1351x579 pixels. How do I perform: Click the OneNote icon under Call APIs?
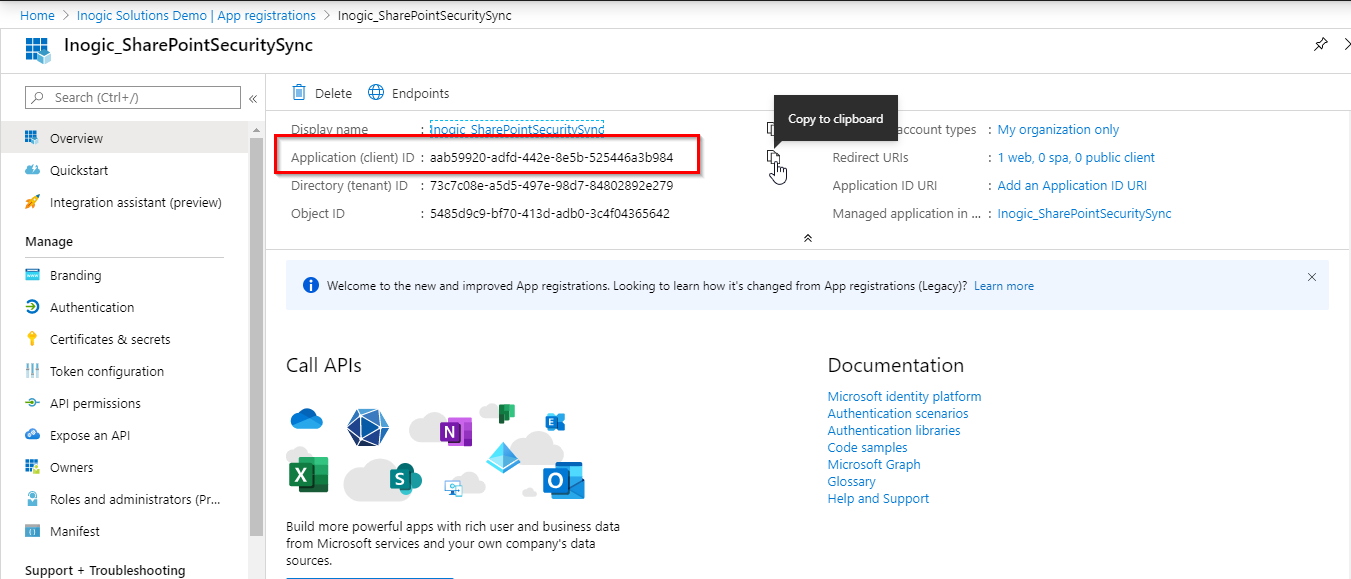tap(455, 432)
